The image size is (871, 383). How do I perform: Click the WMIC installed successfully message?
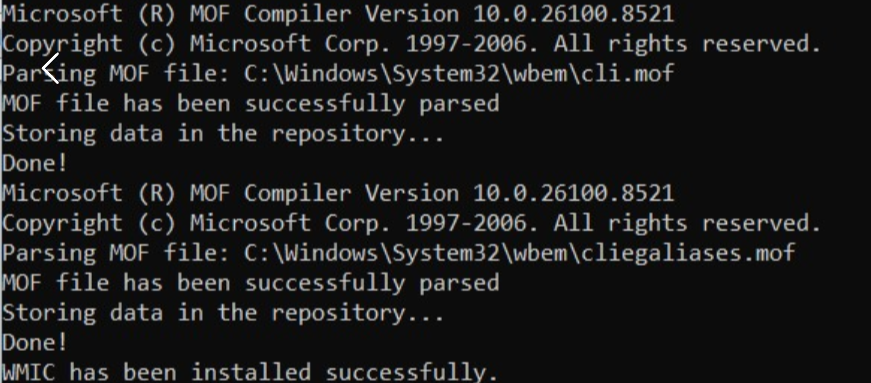(249, 372)
